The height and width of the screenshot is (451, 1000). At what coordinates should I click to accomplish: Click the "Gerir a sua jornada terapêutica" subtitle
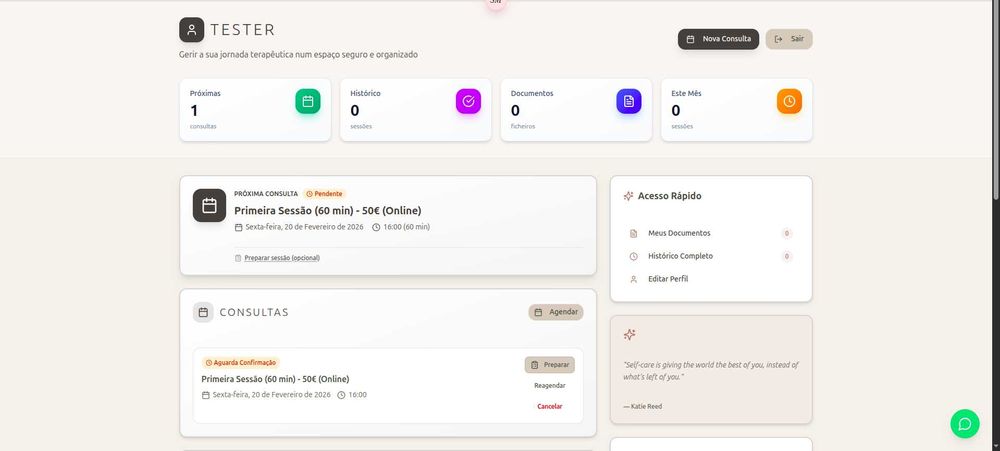[298, 55]
